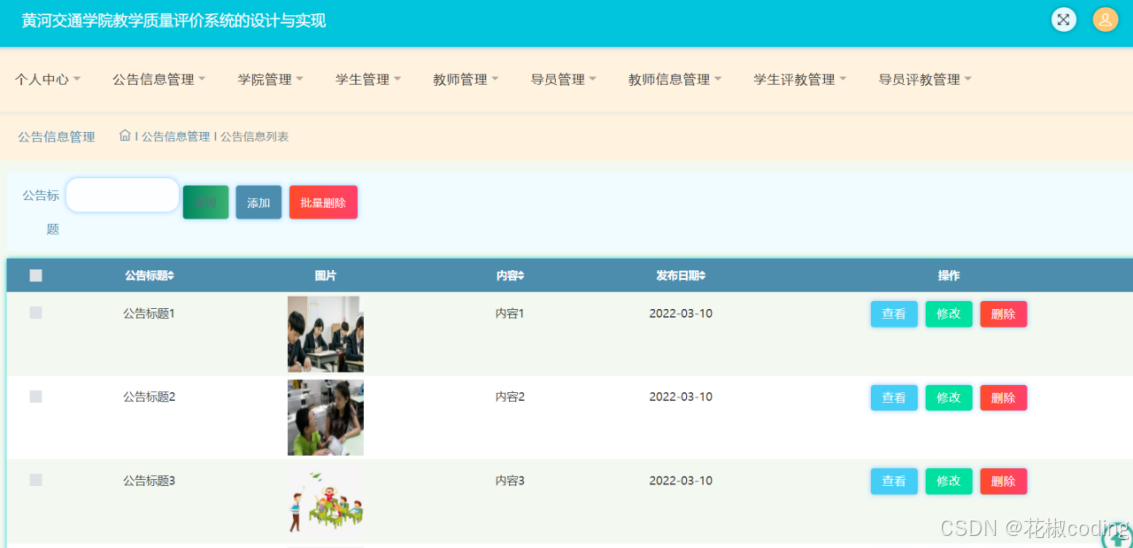Click the 公告标题2 cell

pos(149,397)
